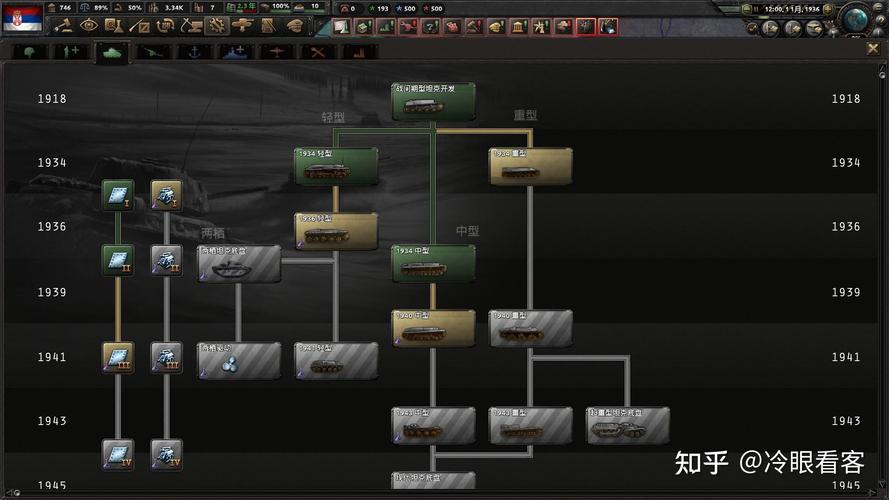The height and width of the screenshot is (500, 889).
Task: Select 1934 重型 tank technology
Action: coord(531,166)
